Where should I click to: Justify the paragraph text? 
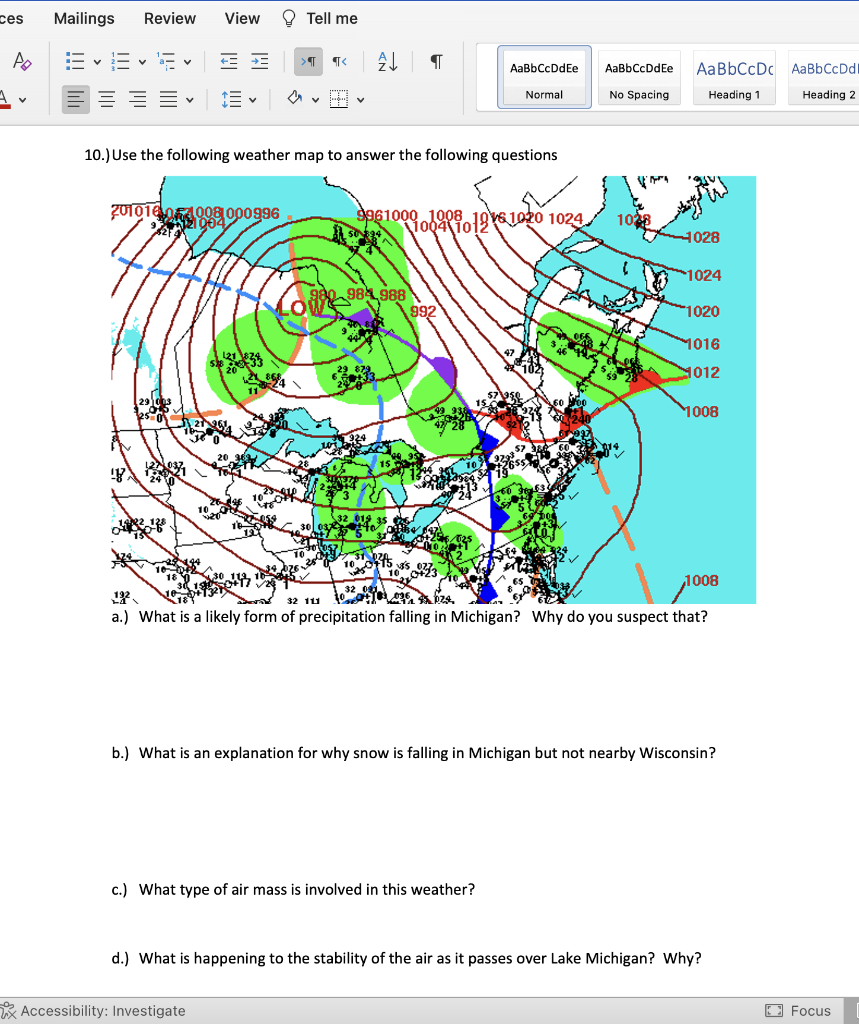click(x=169, y=100)
